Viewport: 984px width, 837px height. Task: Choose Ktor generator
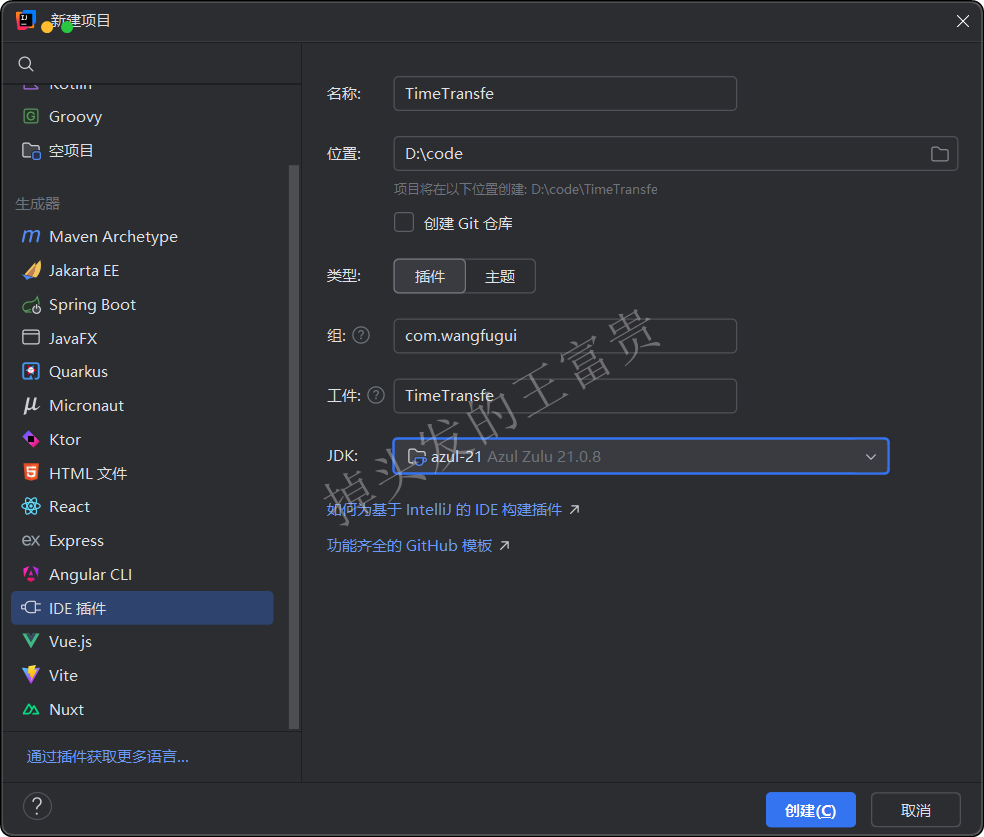[142, 439]
